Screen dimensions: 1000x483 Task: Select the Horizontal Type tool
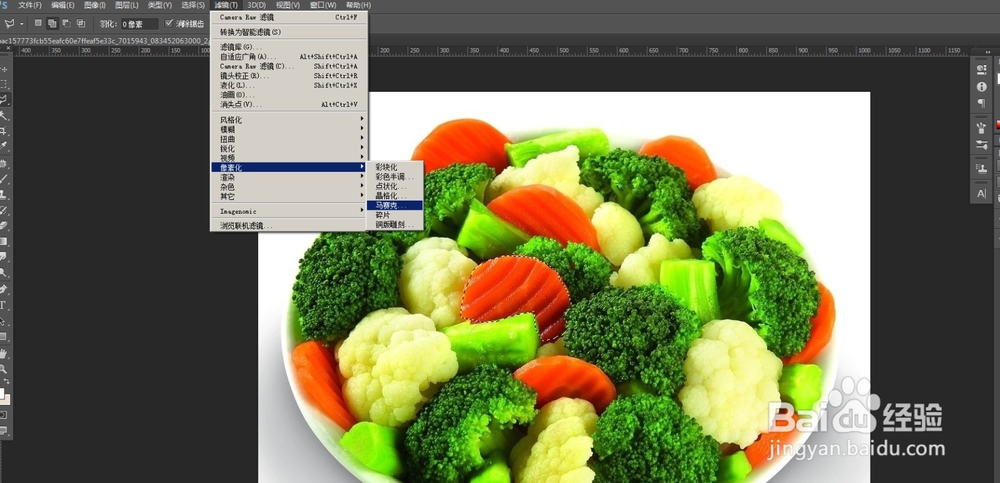point(4,305)
